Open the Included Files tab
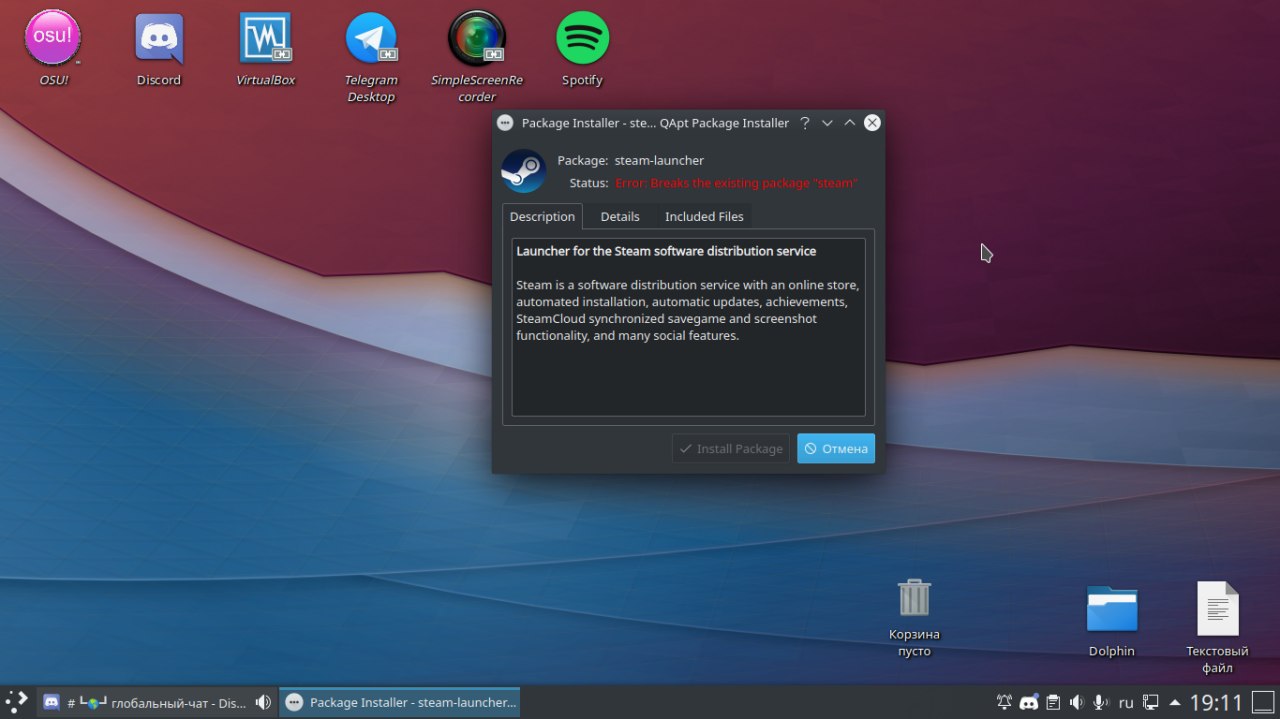The height and width of the screenshot is (719, 1280). [x=704, y=216]
